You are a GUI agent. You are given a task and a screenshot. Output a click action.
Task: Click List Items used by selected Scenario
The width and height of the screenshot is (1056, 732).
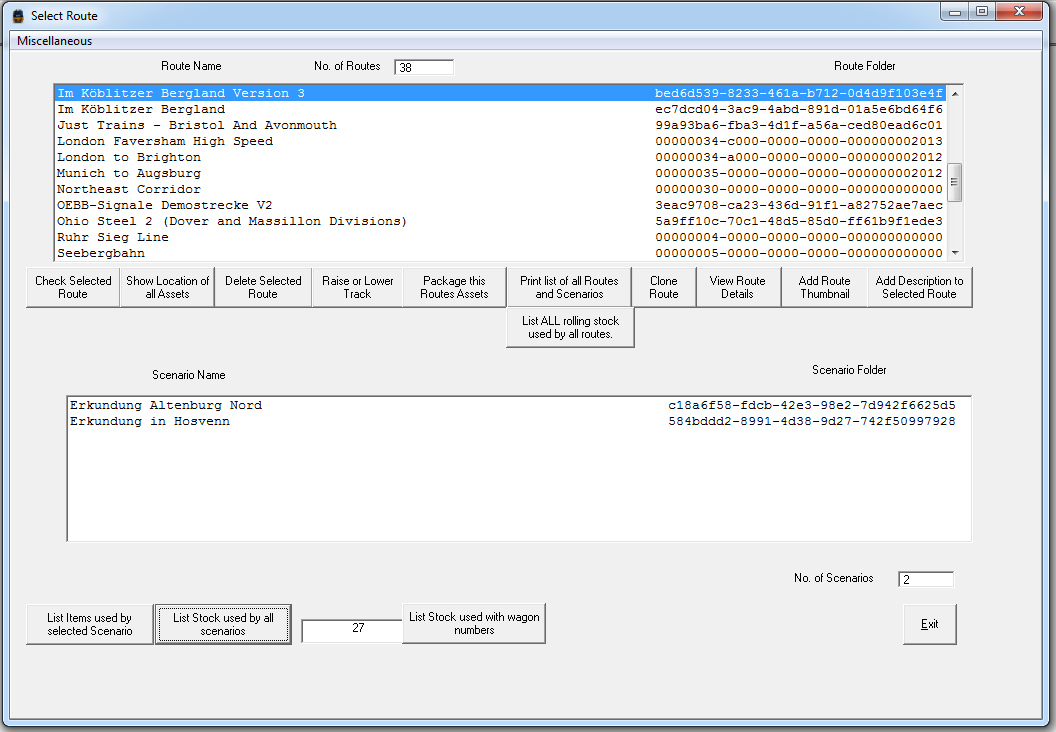pos(90,625)
